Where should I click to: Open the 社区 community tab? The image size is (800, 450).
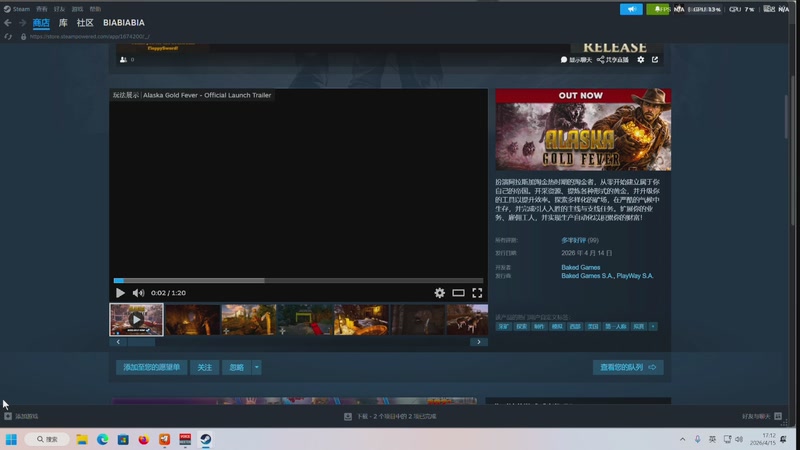coord(85,23)
